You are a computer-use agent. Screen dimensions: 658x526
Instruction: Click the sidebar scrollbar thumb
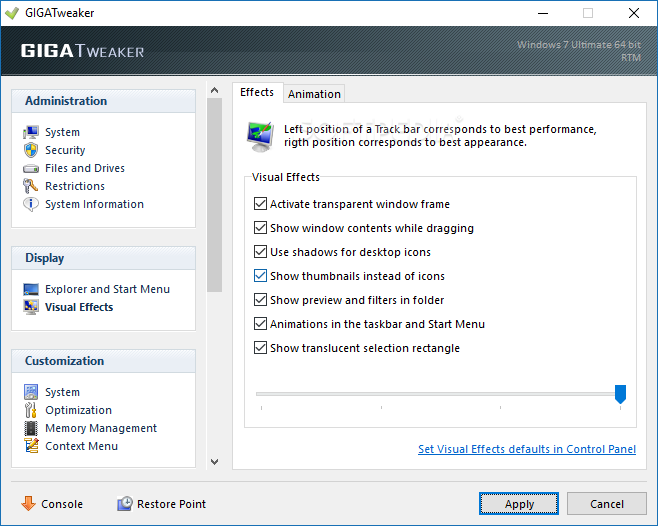214,195
